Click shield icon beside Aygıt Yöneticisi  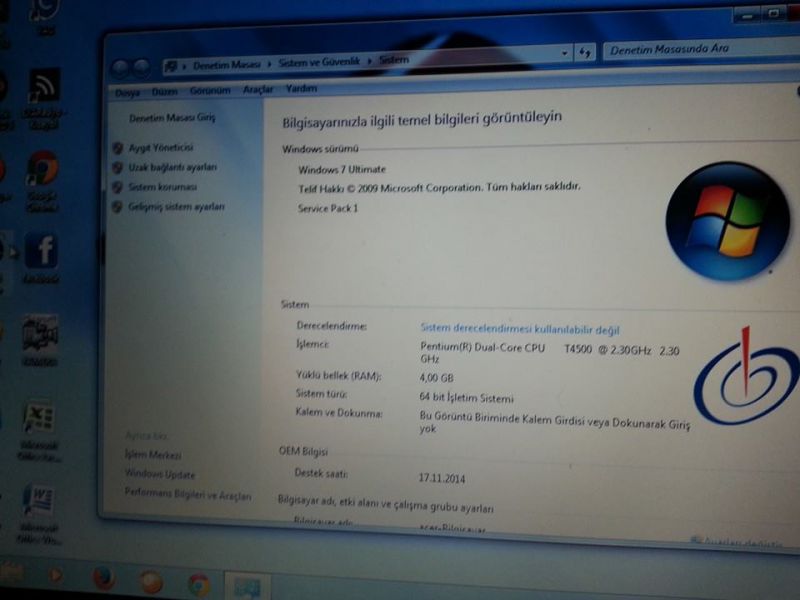coord(118,148)
